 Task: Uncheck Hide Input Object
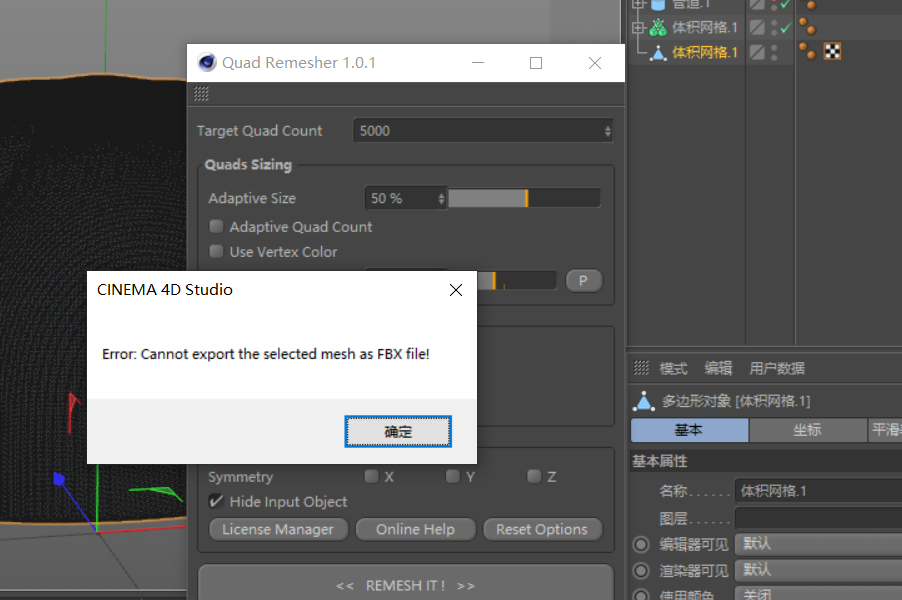click(216, 501)
